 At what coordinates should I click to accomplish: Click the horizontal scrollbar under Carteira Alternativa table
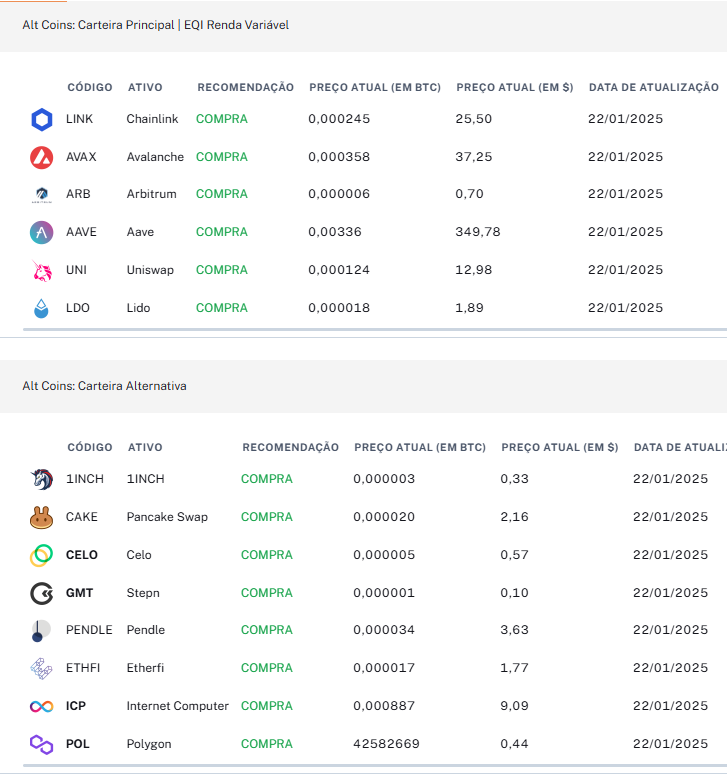pos(375,766)
